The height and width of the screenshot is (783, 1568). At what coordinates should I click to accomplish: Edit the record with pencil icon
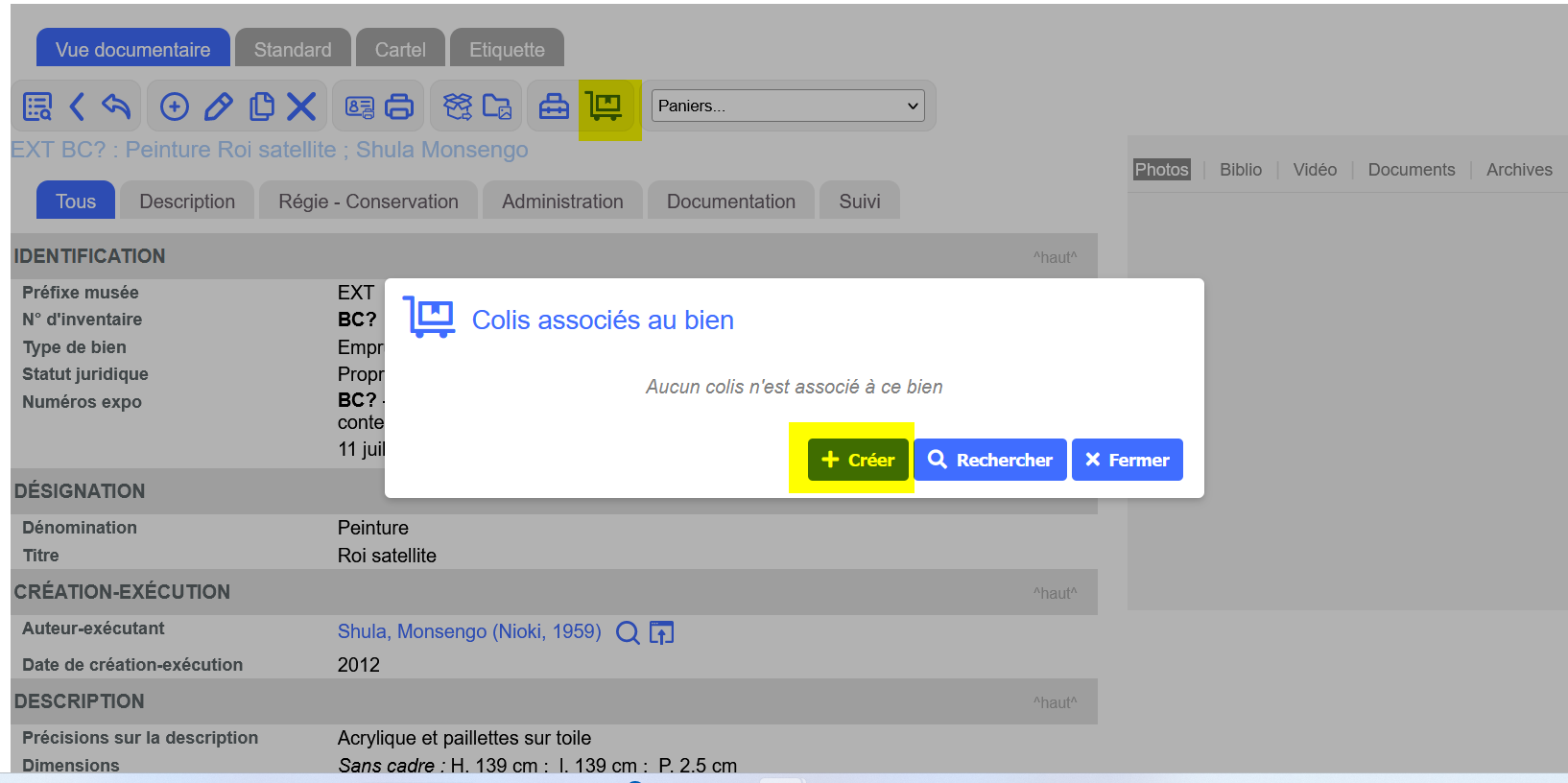pyautogui.click(x=219, y=107)
